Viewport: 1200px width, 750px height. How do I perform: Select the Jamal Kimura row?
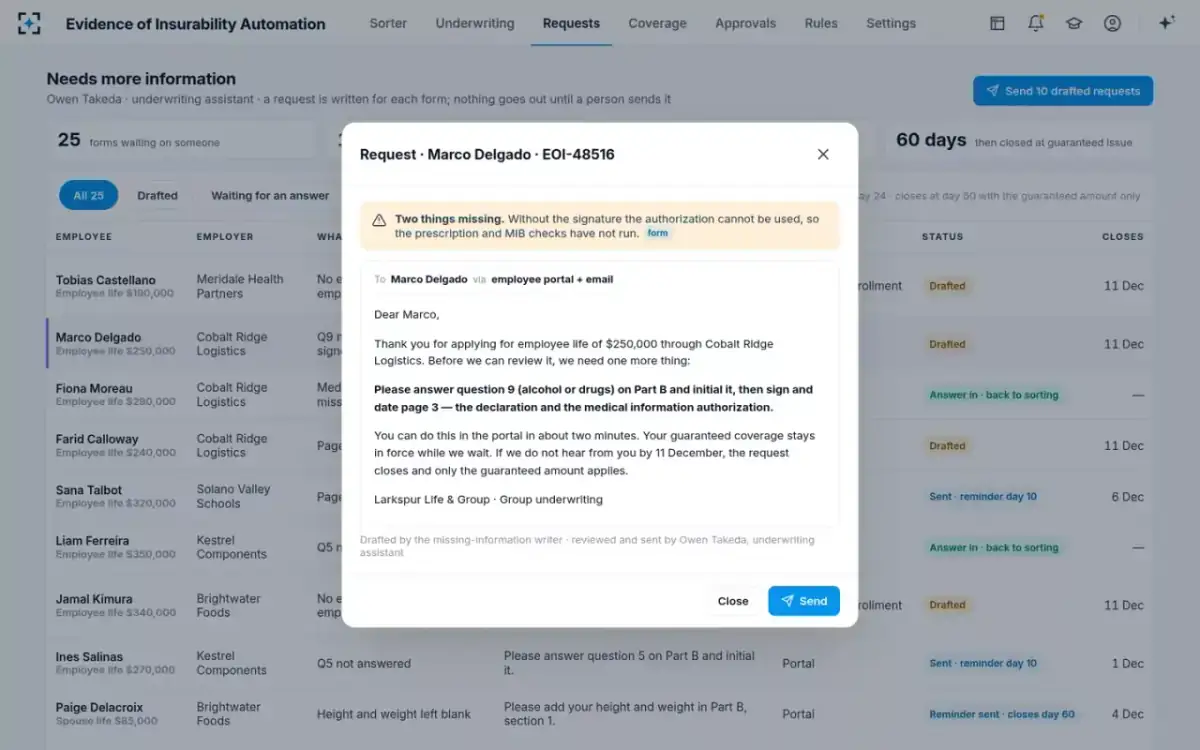(x=600, y=605)
